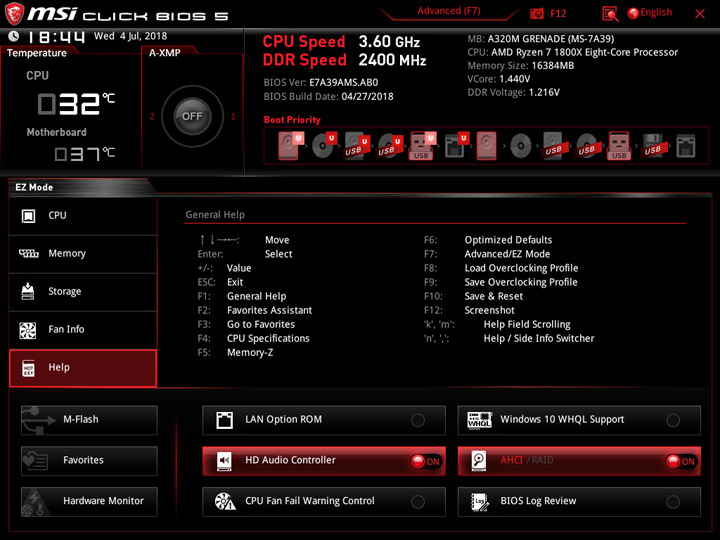
Task: Enable CPU Fan Fail Warning Control
Action: [x=418, y=501]
